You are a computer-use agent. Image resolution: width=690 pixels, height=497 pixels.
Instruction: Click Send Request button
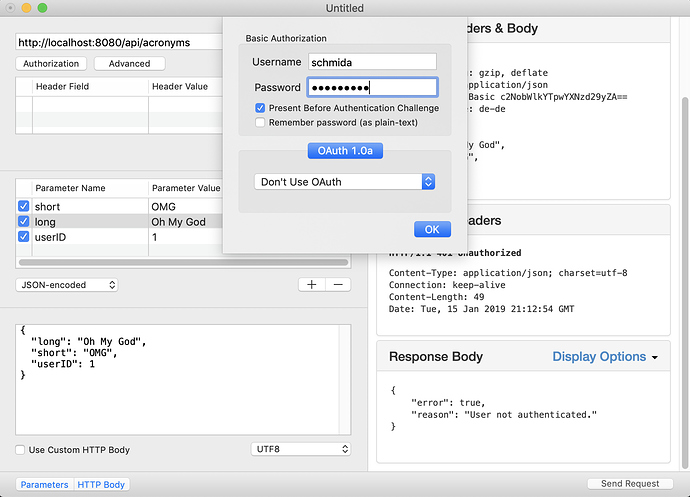coord(630,484)
